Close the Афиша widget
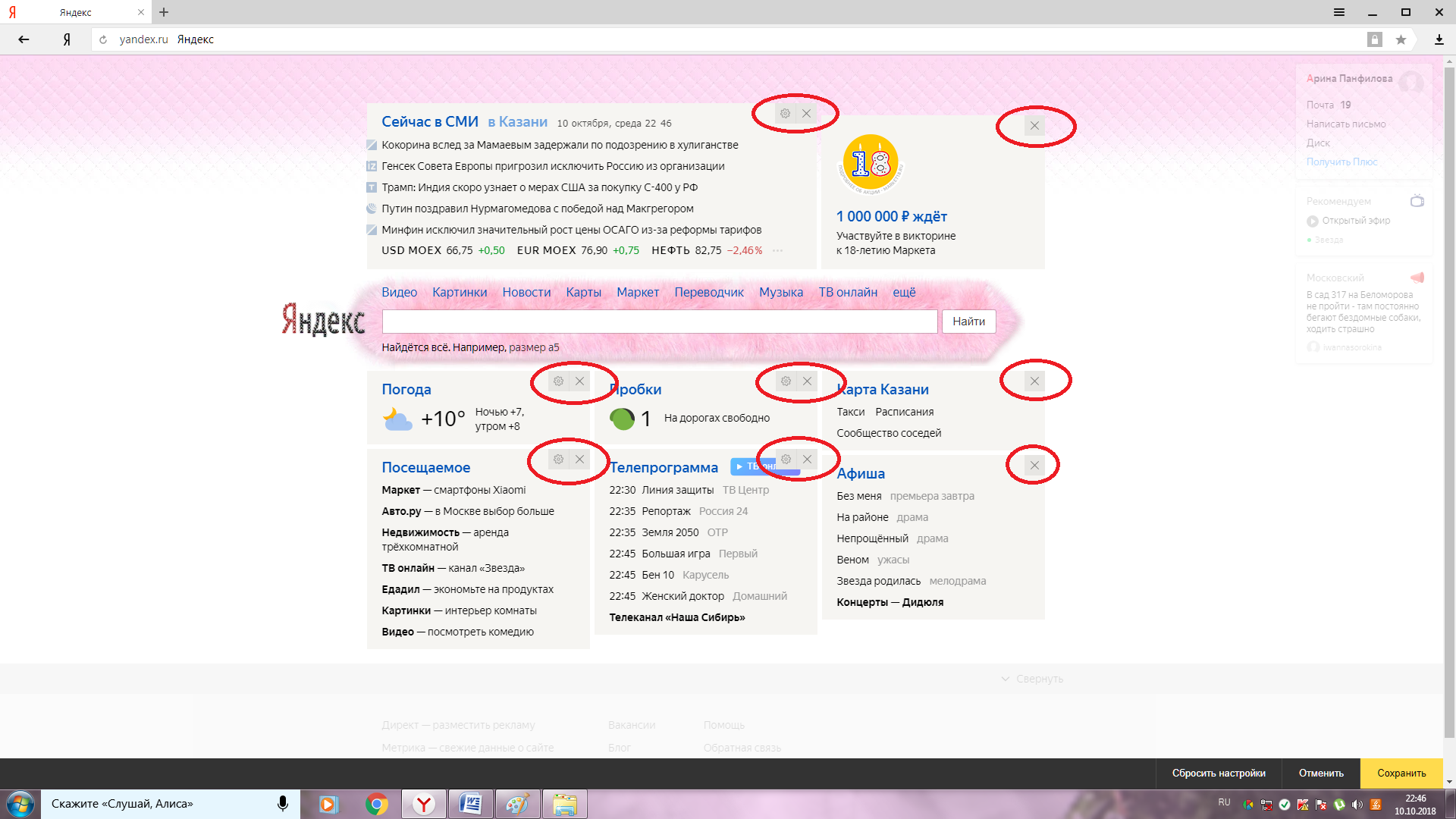Screen dimensions: 1456x819 pos(1034,466)
